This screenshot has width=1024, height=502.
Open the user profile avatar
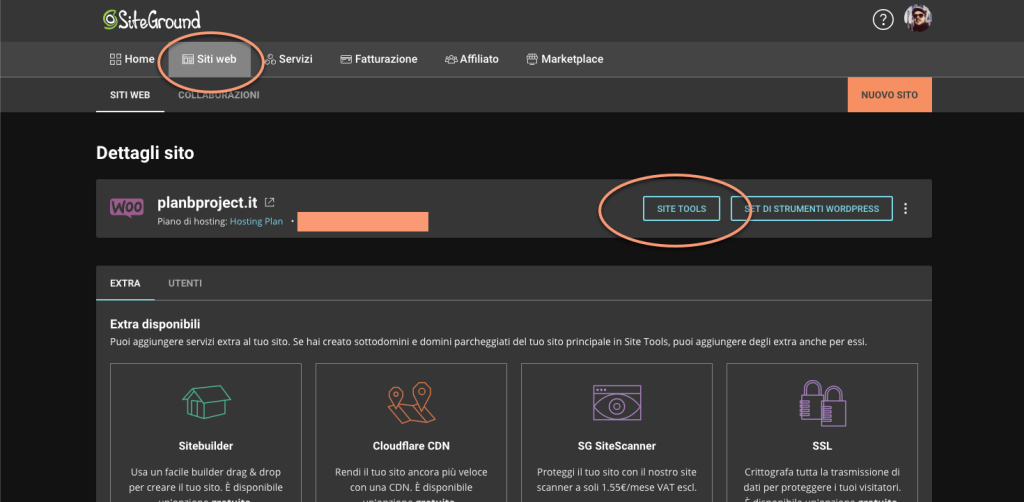pyautogui.click(x=918, y=18)
